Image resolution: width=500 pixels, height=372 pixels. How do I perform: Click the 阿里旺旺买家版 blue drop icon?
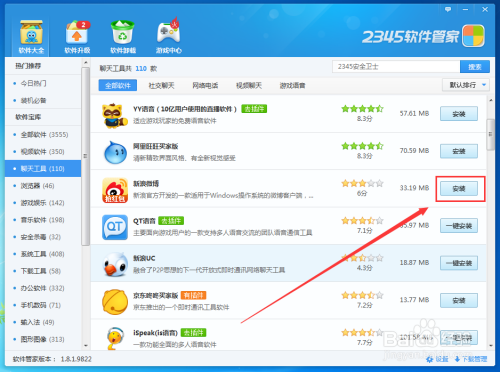(115, 153)
